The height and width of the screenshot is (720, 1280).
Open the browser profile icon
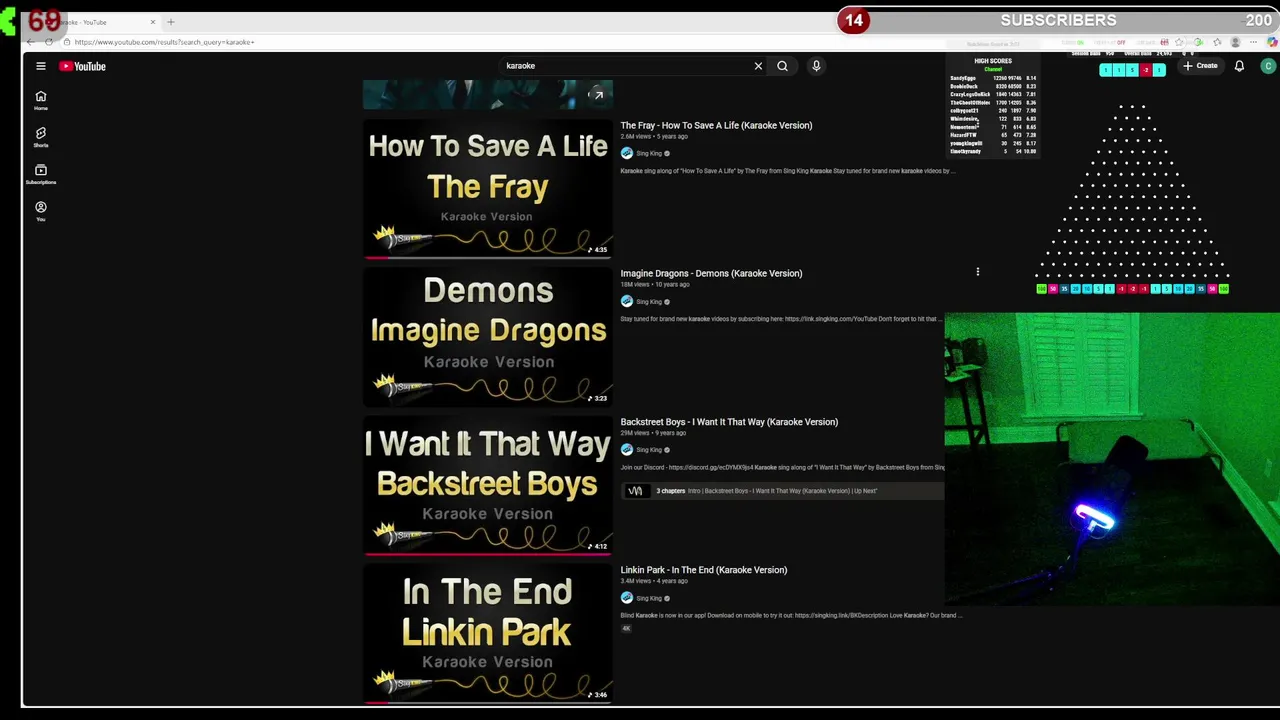1236,42
